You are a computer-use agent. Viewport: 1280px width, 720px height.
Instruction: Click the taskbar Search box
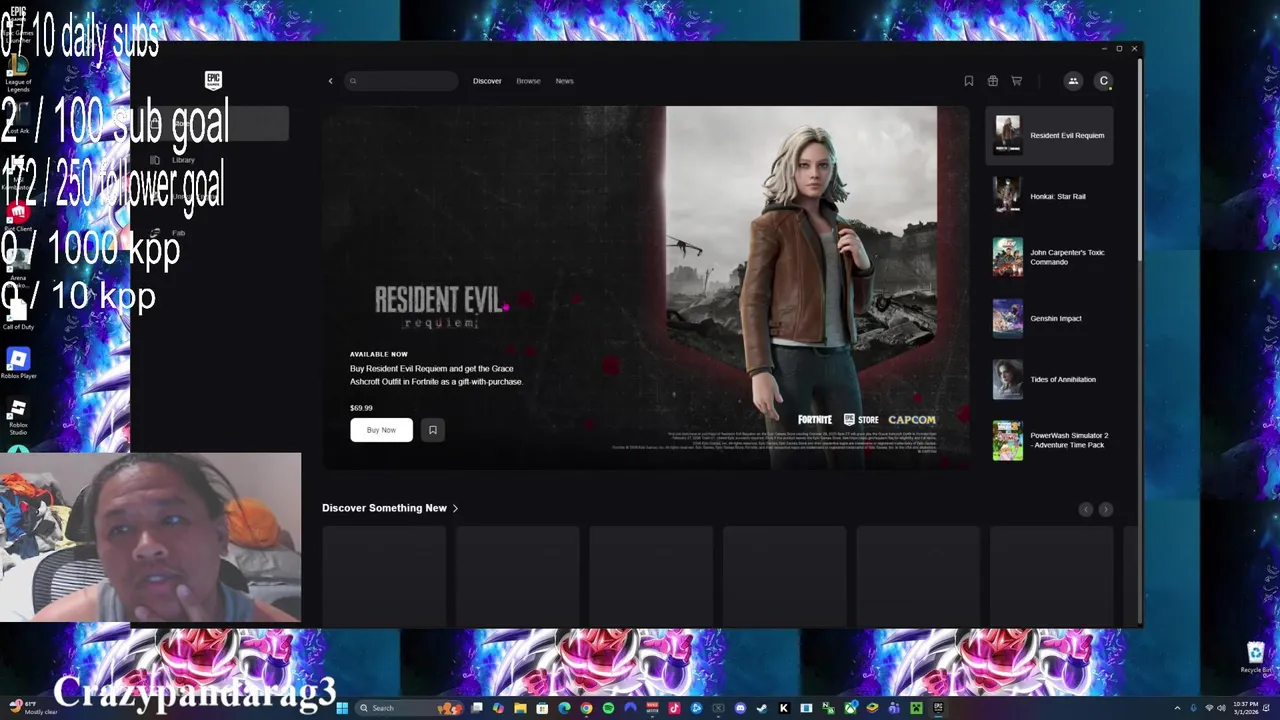pos(410,708)
